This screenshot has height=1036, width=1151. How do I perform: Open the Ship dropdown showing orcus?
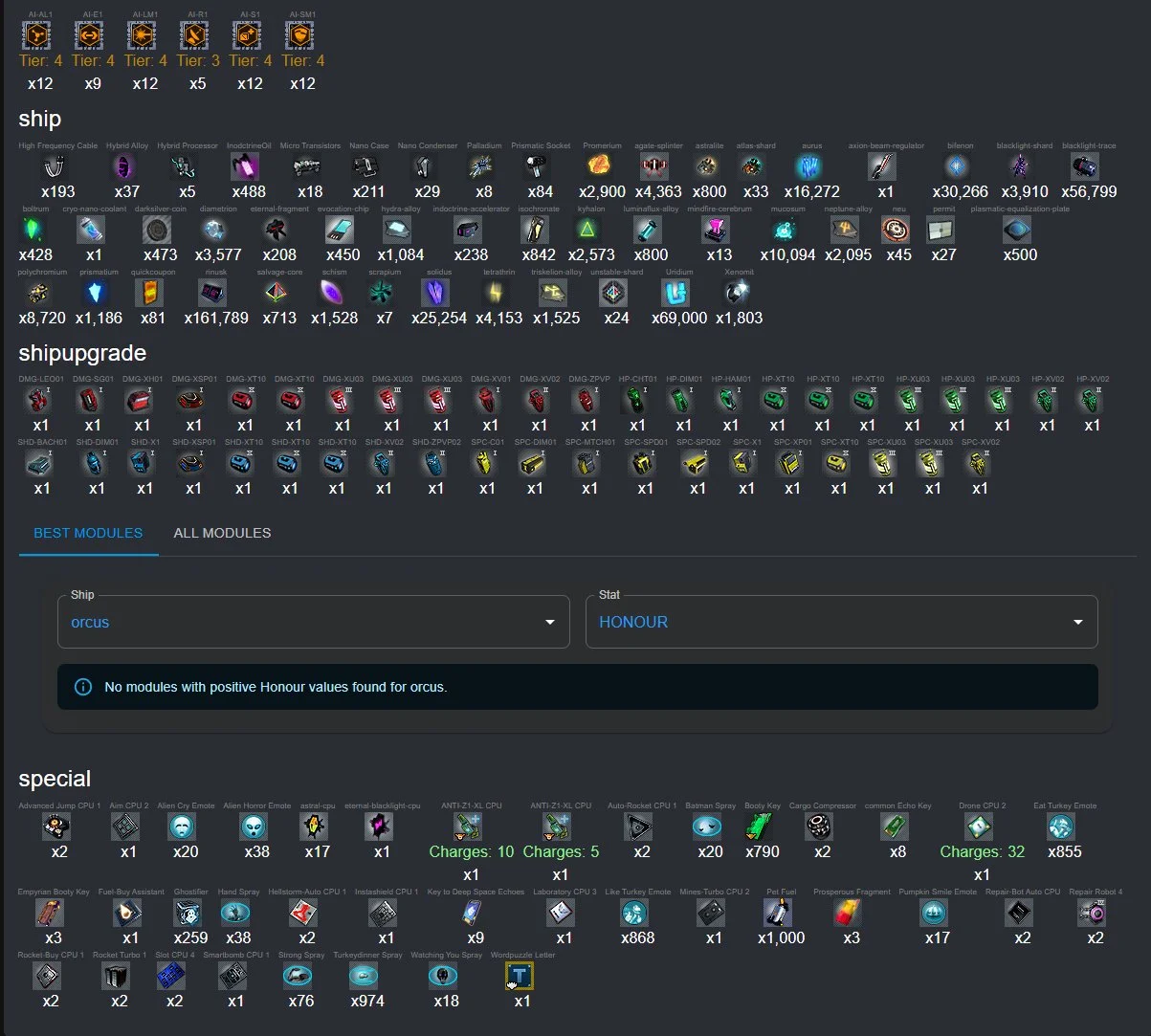[313, 622]
